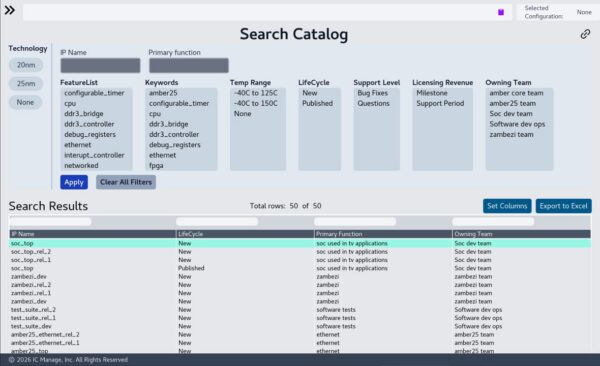This screenshot has height=366, width=600.
Task: Select the zambezi_rel_1 row
Action: pos(300,293)
